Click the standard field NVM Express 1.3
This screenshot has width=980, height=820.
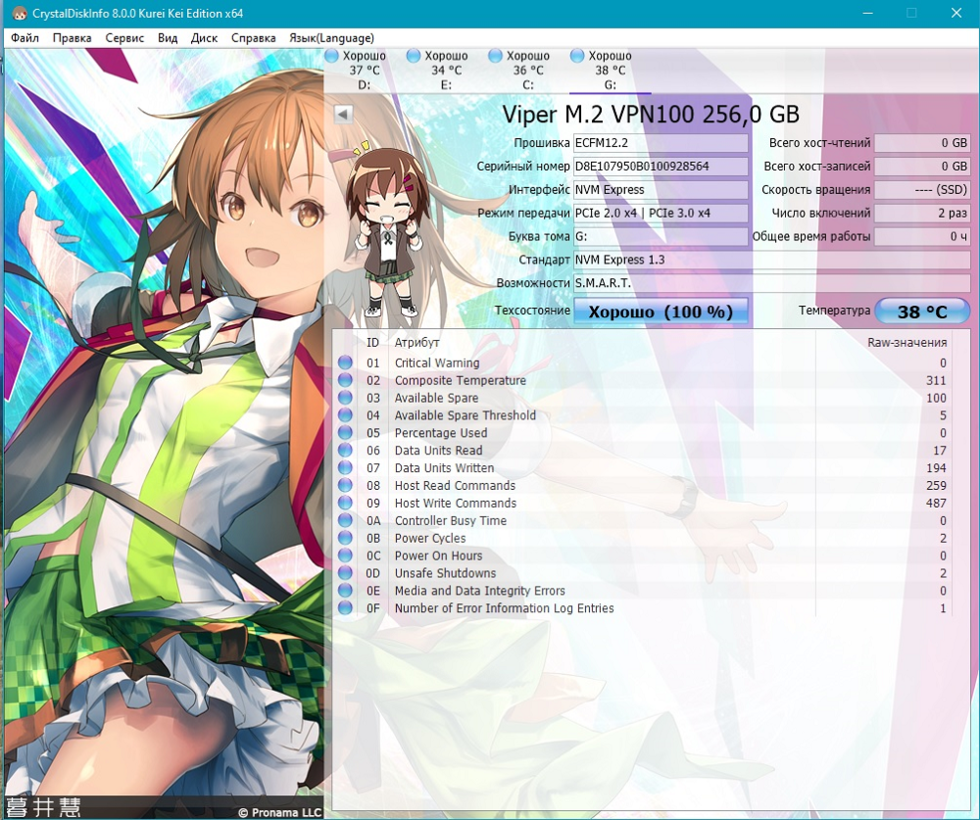772,260
